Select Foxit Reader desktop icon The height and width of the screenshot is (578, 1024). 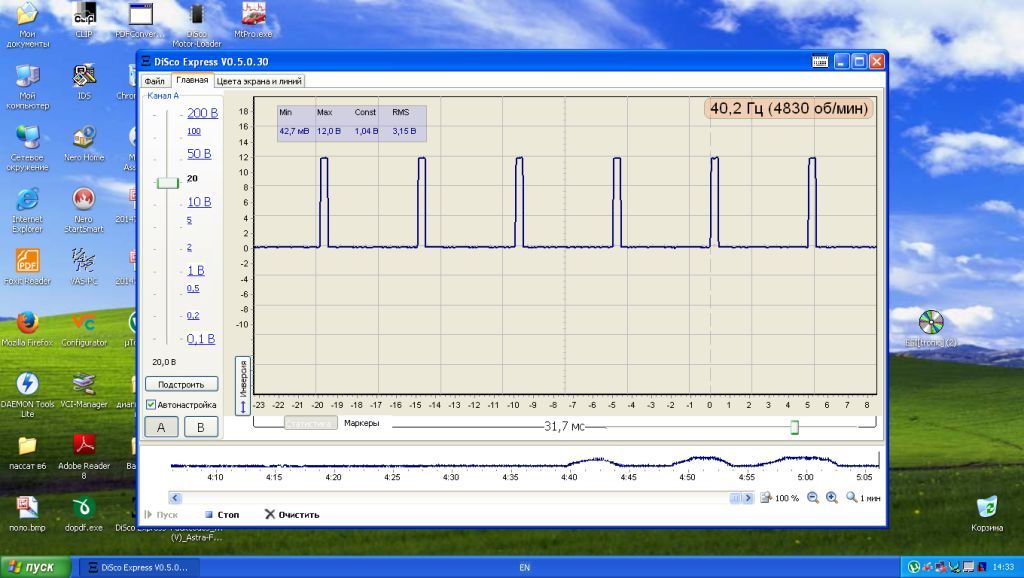pos(27,267)
